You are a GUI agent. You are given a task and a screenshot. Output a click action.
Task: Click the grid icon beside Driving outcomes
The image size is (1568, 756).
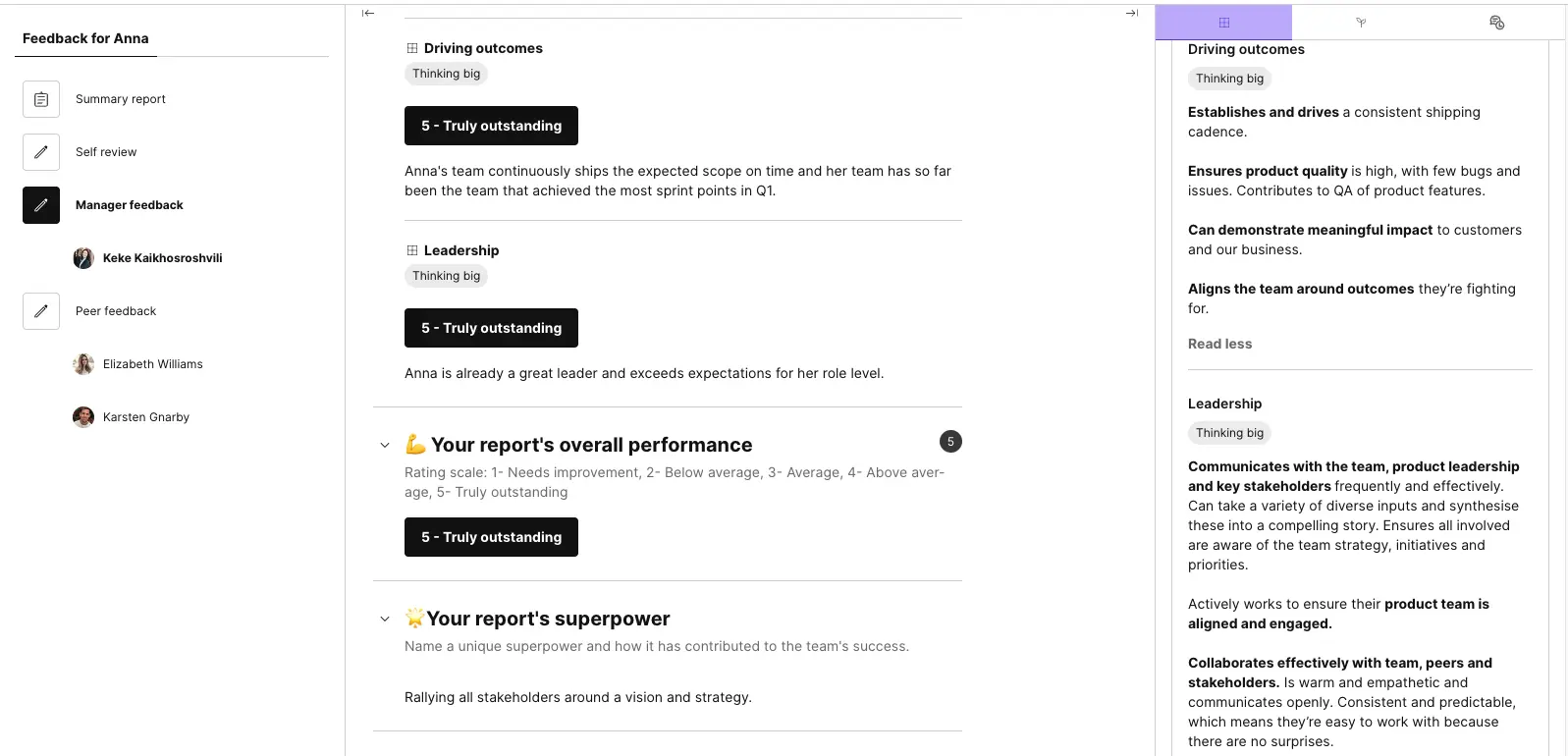[x=412, y=48]
